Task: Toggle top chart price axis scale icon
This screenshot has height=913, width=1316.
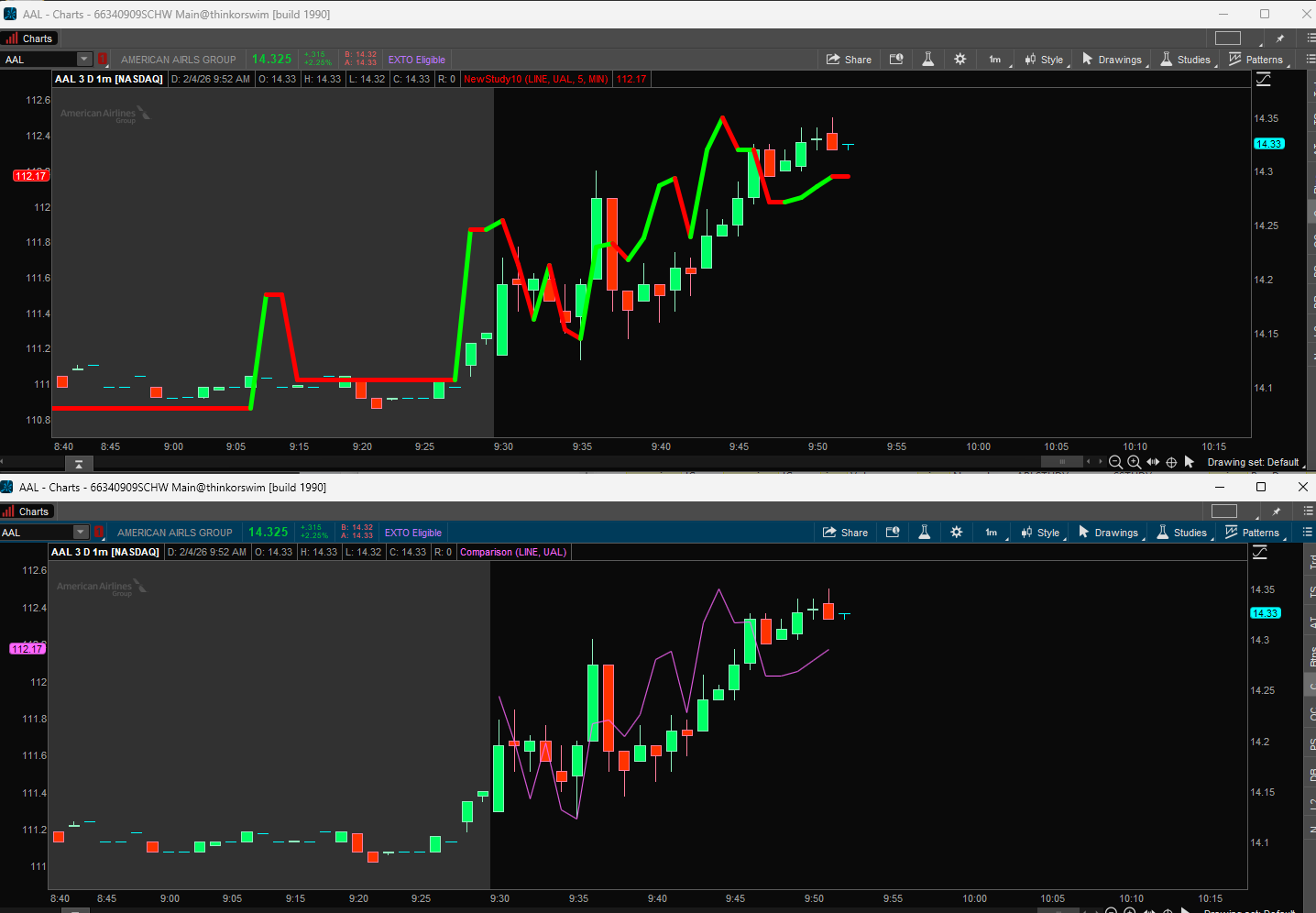Action: tap(1263, 80)
